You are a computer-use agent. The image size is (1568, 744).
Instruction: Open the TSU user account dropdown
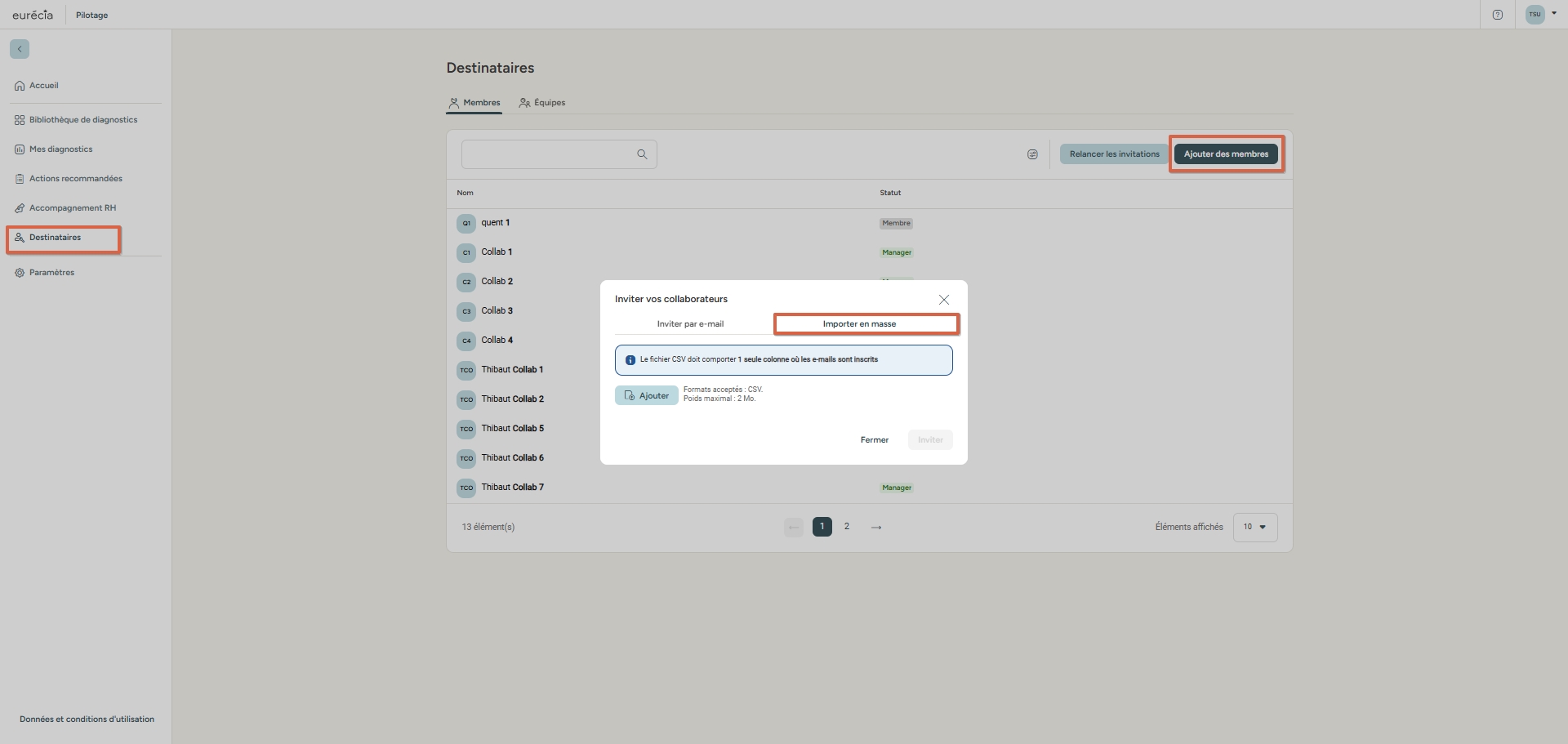coord(1541,14)
